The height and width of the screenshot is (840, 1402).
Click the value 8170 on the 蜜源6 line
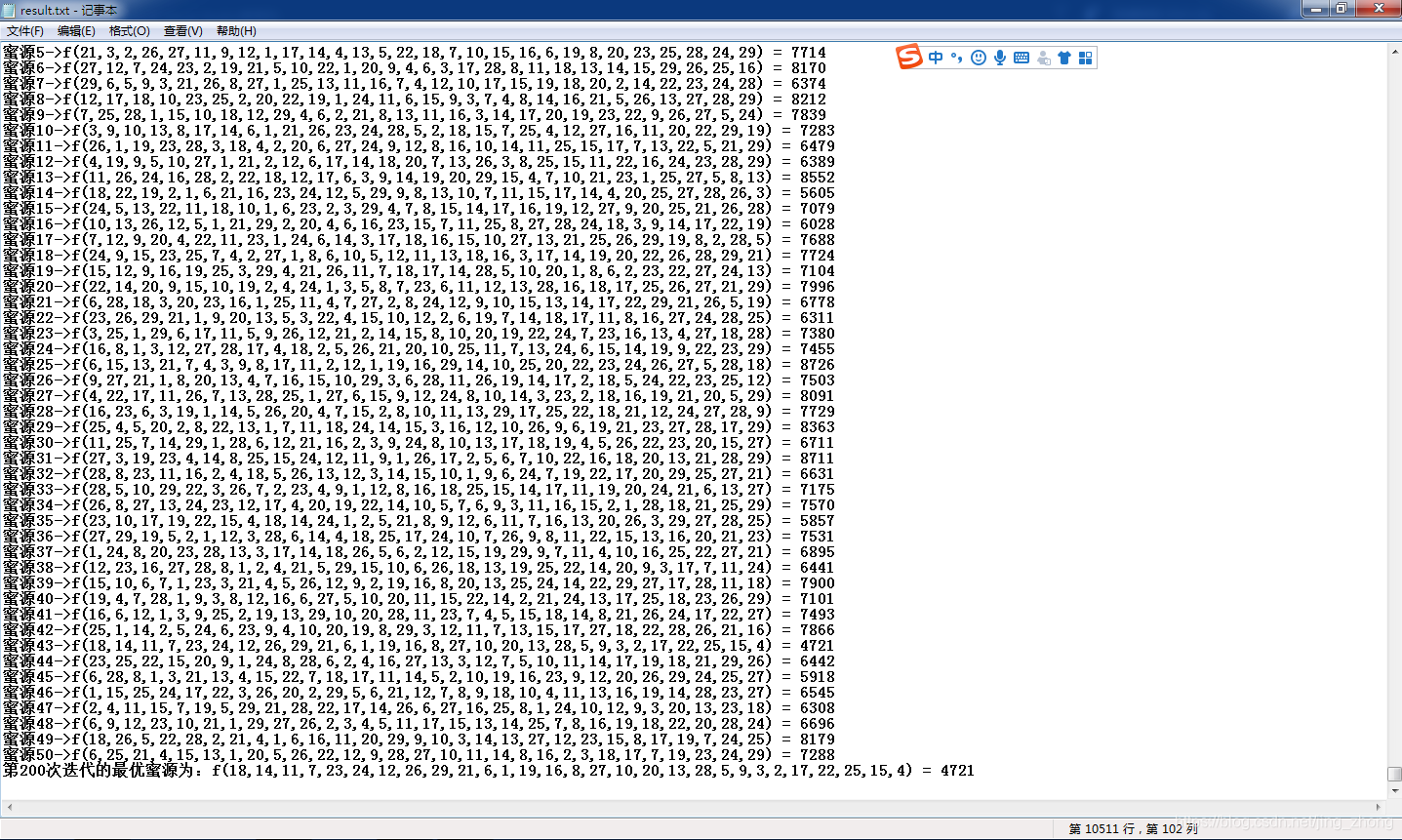pyautogui.click(x=809, y=68)
